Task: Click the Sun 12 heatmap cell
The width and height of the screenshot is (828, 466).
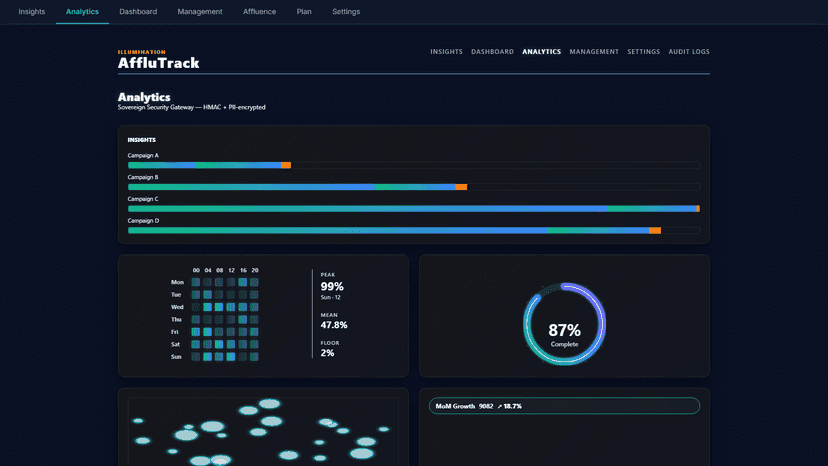Action: pos(231,357)
